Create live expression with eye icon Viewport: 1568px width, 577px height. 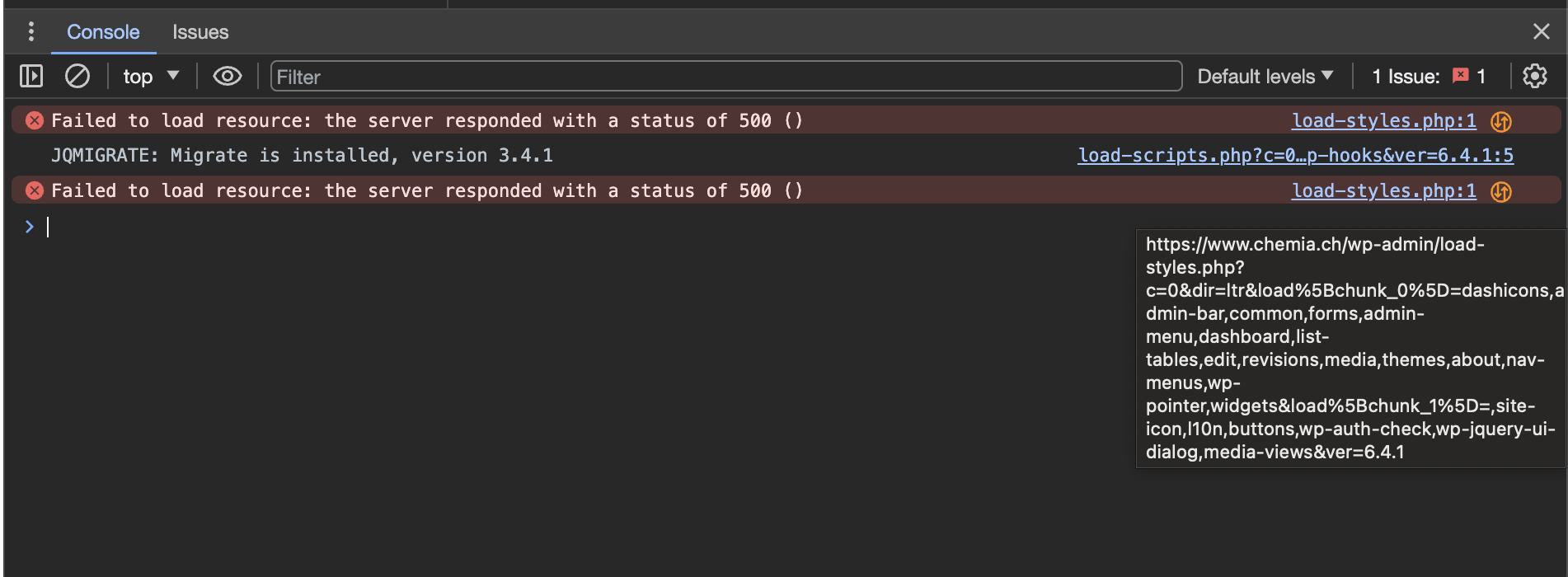(x=228, y=77)
